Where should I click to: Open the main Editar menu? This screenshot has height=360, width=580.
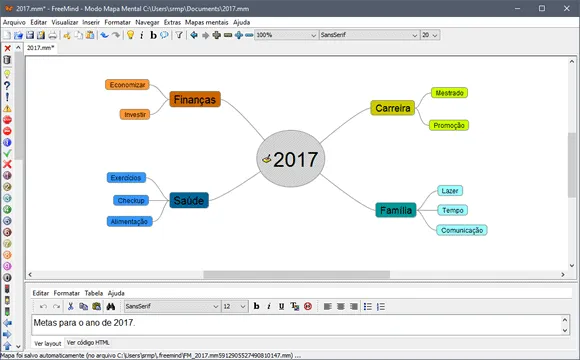pyautogui.click(x=38, y=22)
